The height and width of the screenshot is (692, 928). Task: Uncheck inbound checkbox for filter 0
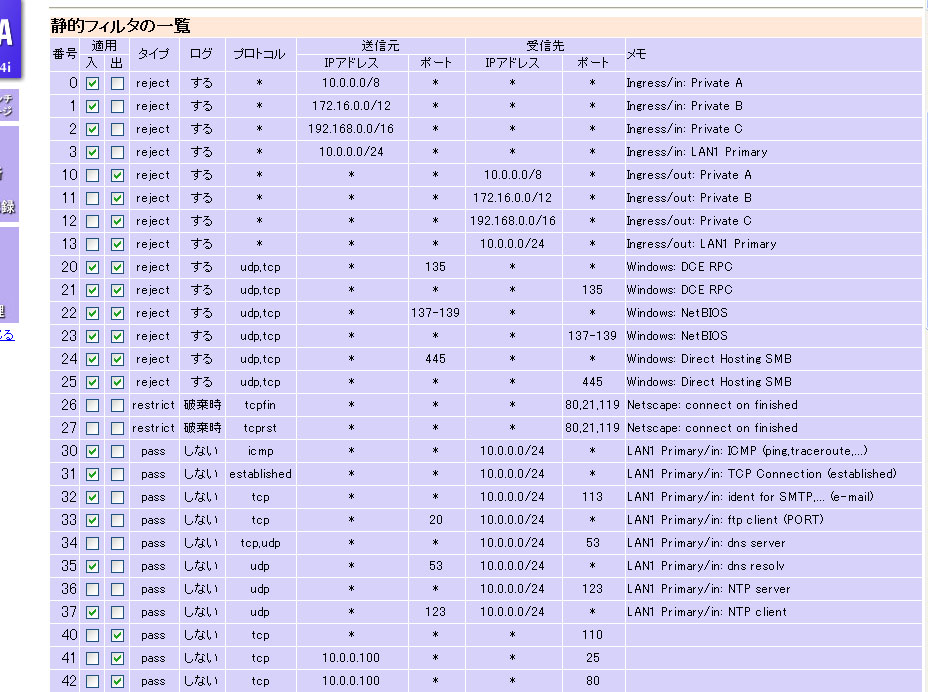click(92, 83)
